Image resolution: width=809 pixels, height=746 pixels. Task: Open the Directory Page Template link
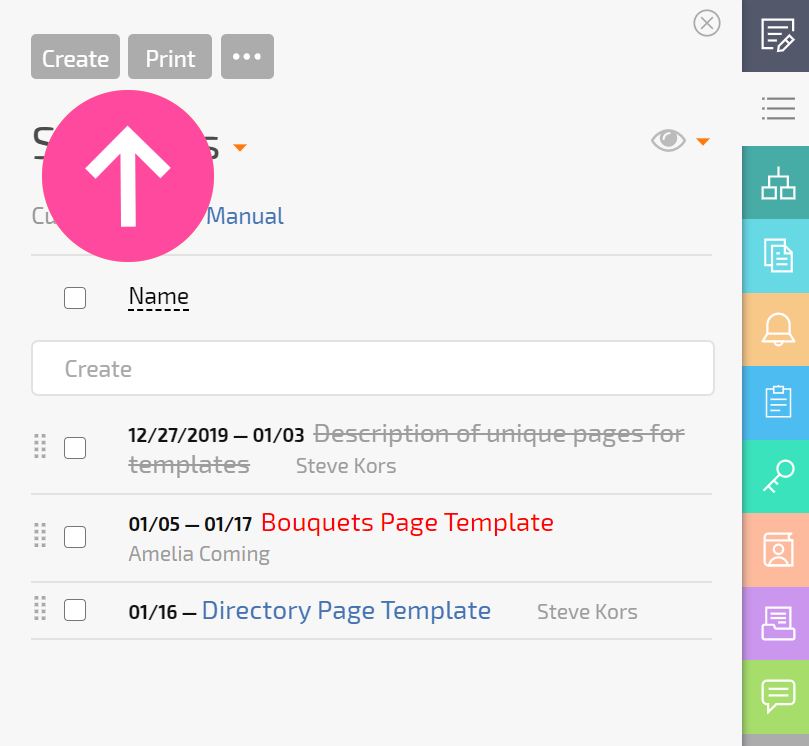click(x=346, y=611)
